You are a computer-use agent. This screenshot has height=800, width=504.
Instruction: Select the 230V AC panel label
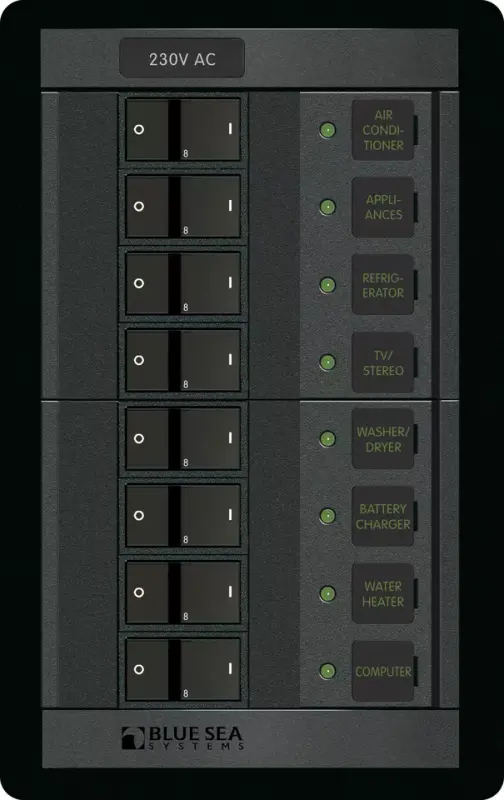tap(182, 59)
